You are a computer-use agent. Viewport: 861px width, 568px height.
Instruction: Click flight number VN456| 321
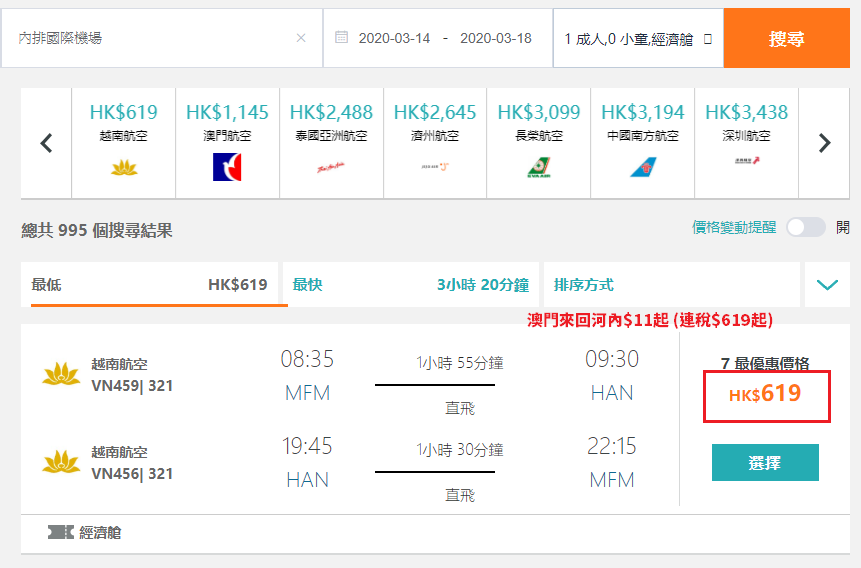point(132,474)
